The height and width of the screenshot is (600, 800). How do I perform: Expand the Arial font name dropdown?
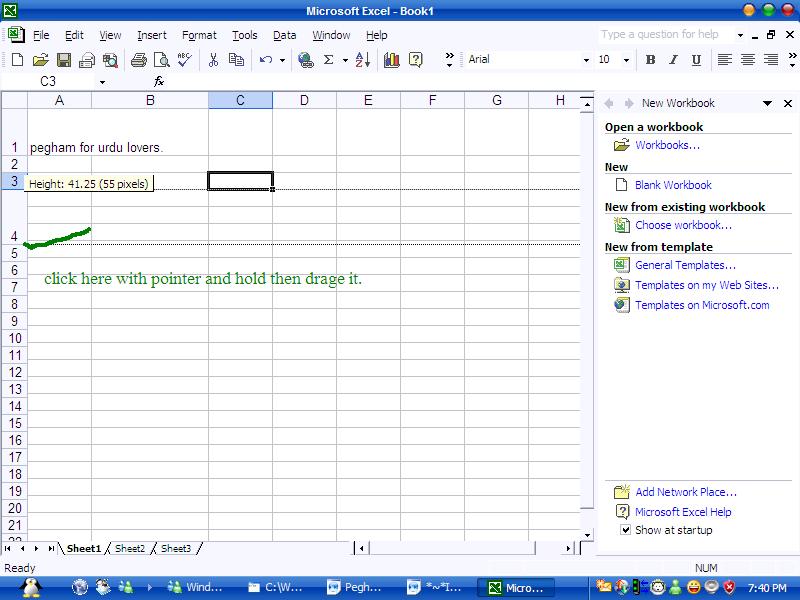pos(586,60)
